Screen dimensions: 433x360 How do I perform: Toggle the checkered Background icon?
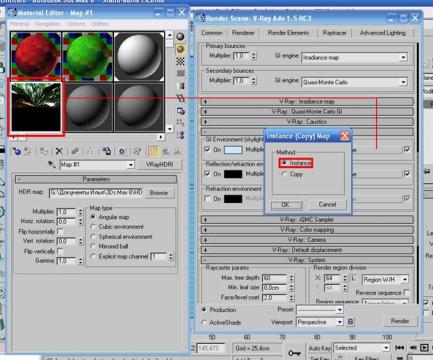point(180,61)
